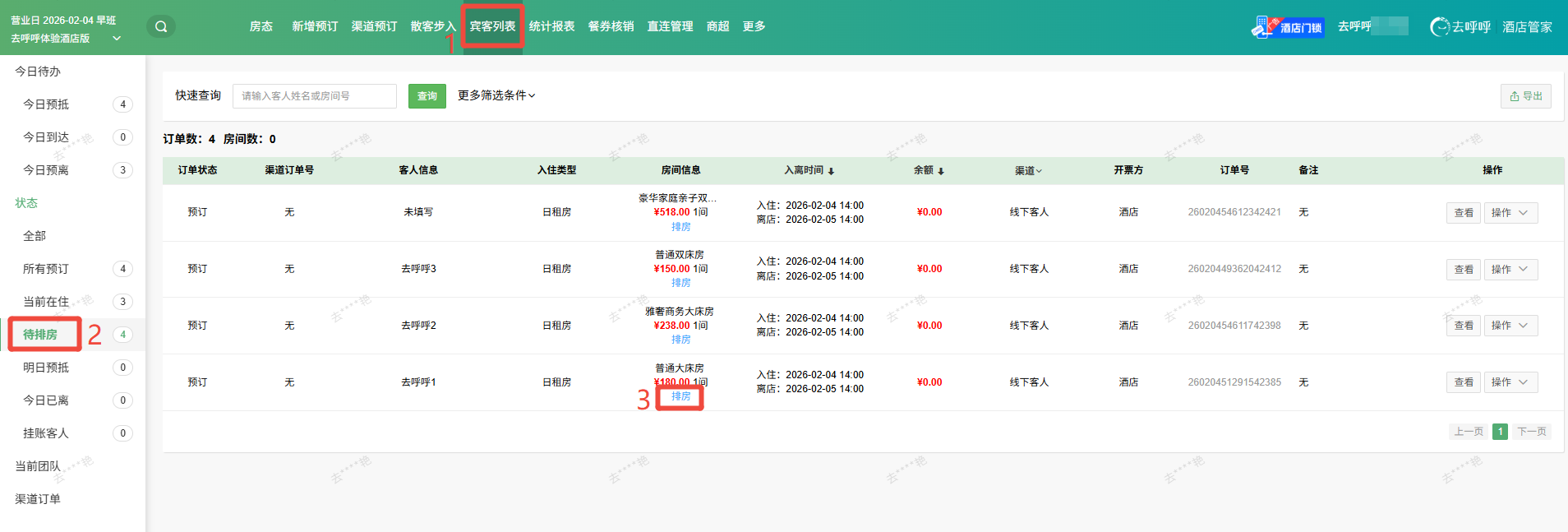Click the guest name or room search field
This screenshot has width=1568, height=532.
314,96
